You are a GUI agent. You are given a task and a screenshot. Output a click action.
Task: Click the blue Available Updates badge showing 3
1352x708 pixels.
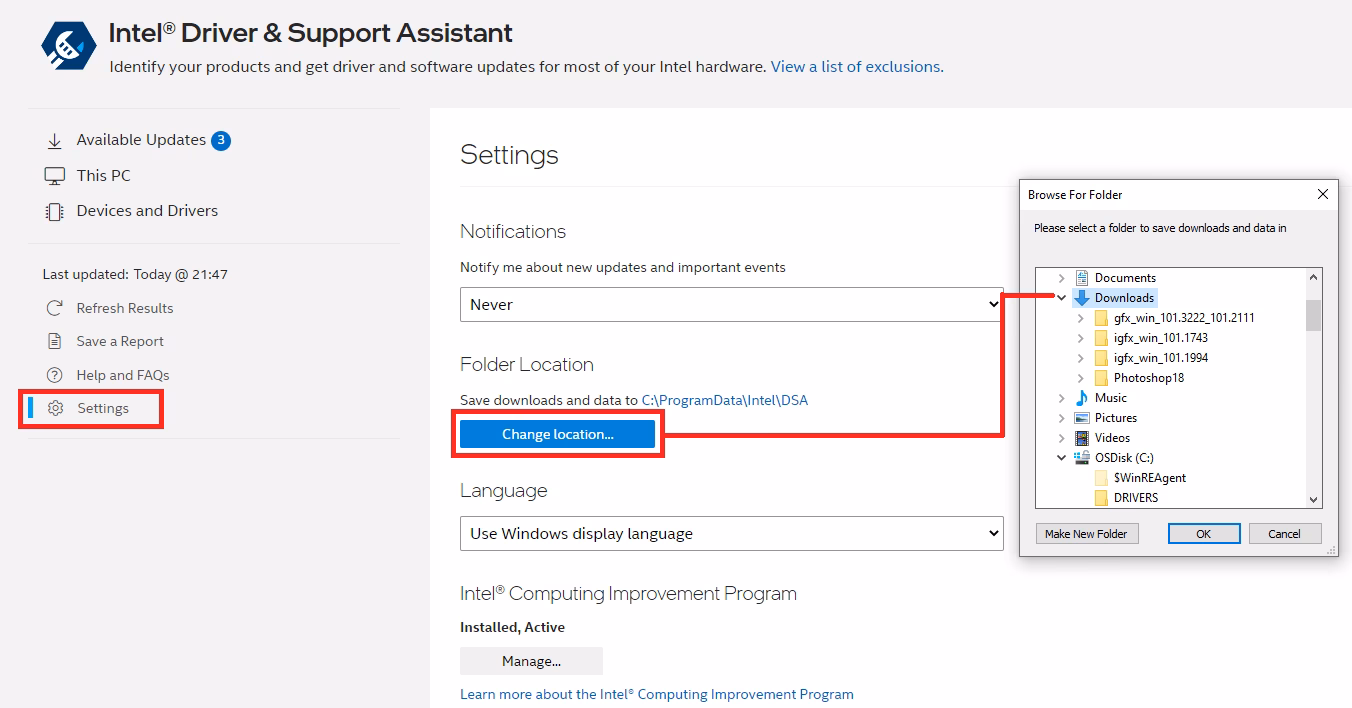point(221,140)
